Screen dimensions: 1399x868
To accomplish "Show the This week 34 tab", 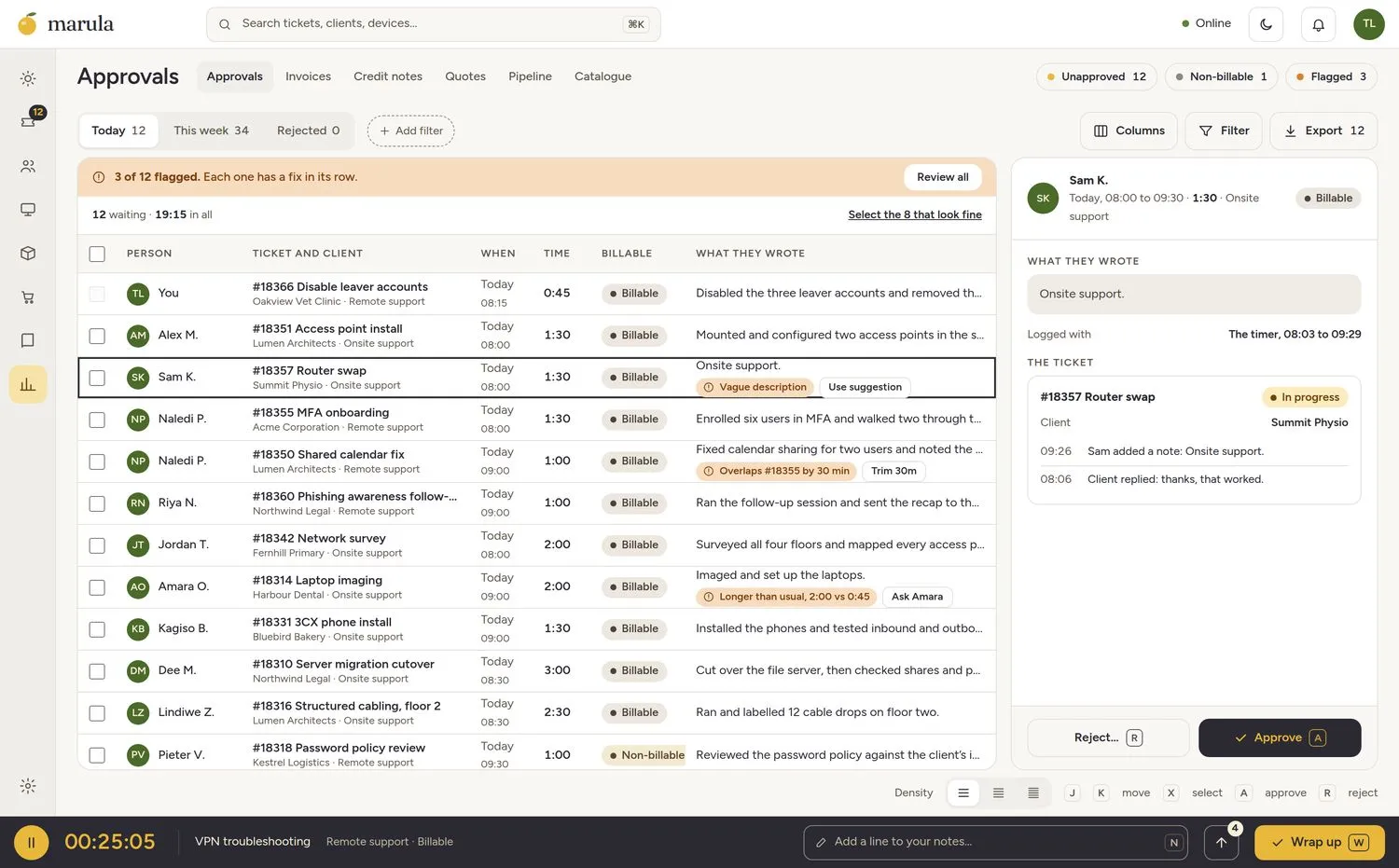I will 211,131.
